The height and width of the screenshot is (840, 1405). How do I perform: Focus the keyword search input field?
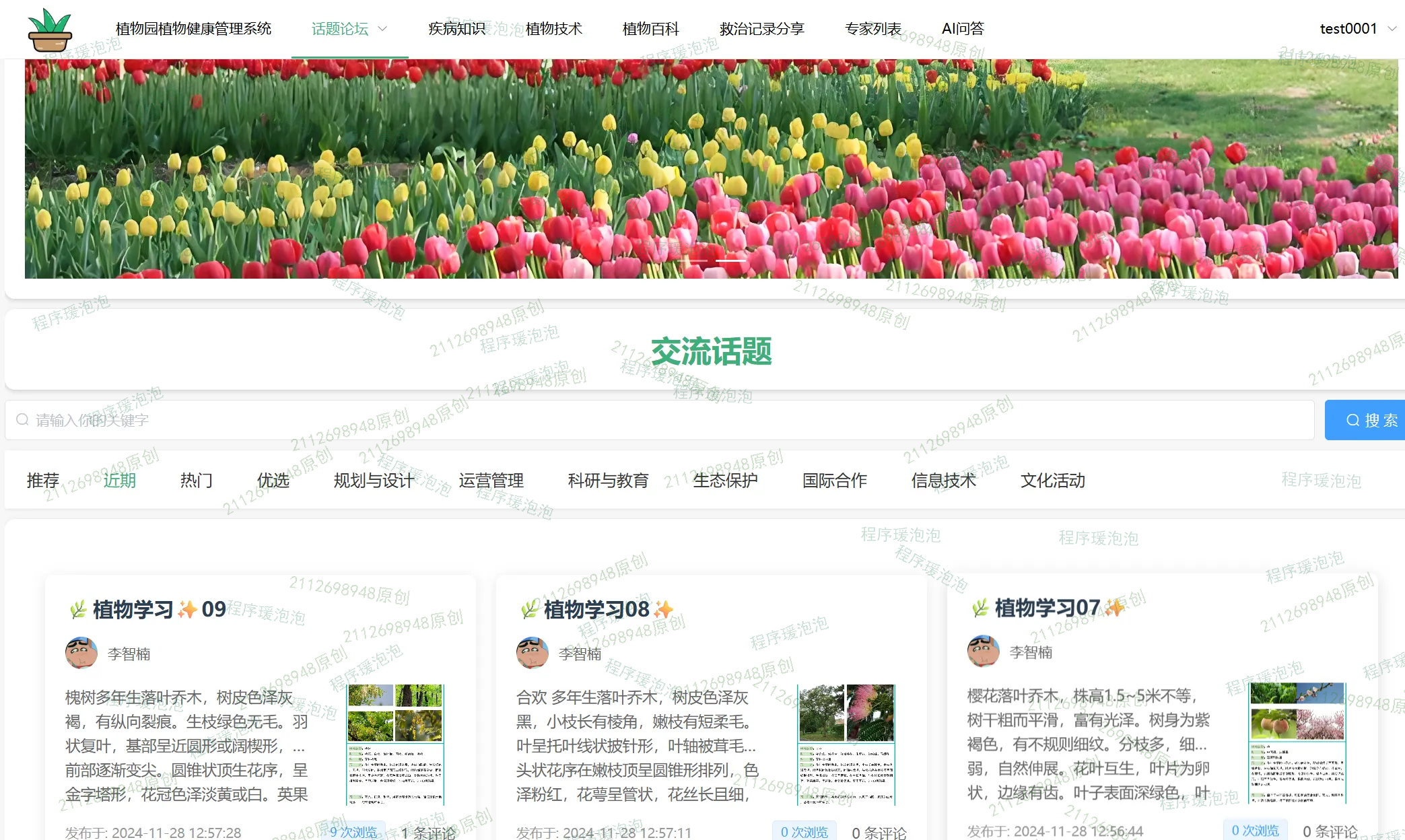point(660,420)
